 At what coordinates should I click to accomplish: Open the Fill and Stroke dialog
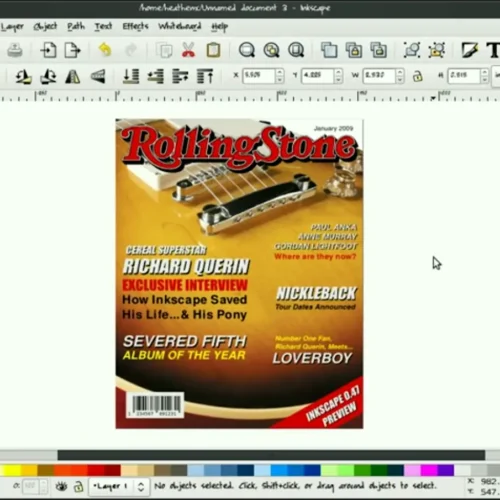470,50
